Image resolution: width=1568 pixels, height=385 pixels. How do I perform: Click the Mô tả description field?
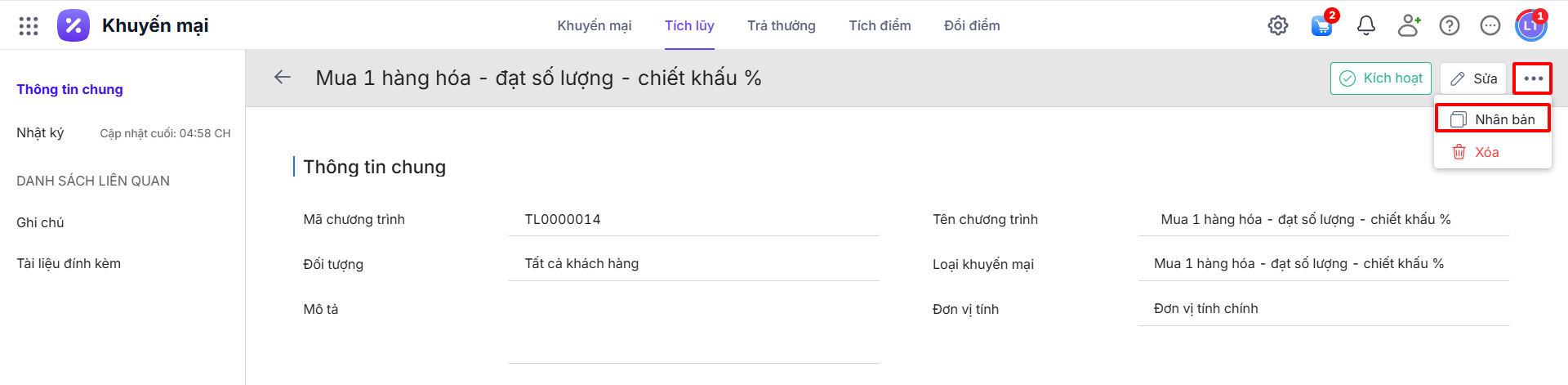693,331
